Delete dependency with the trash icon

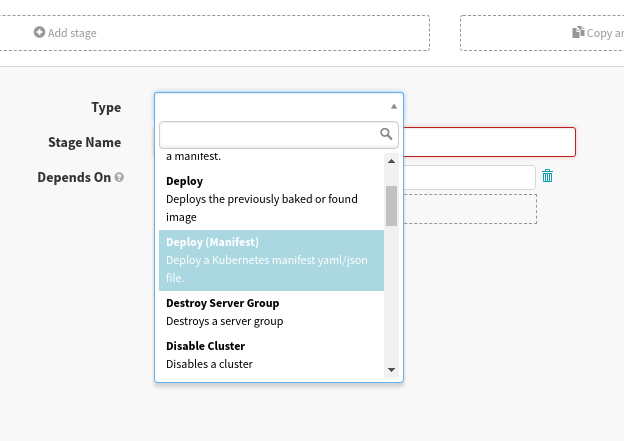547,176
